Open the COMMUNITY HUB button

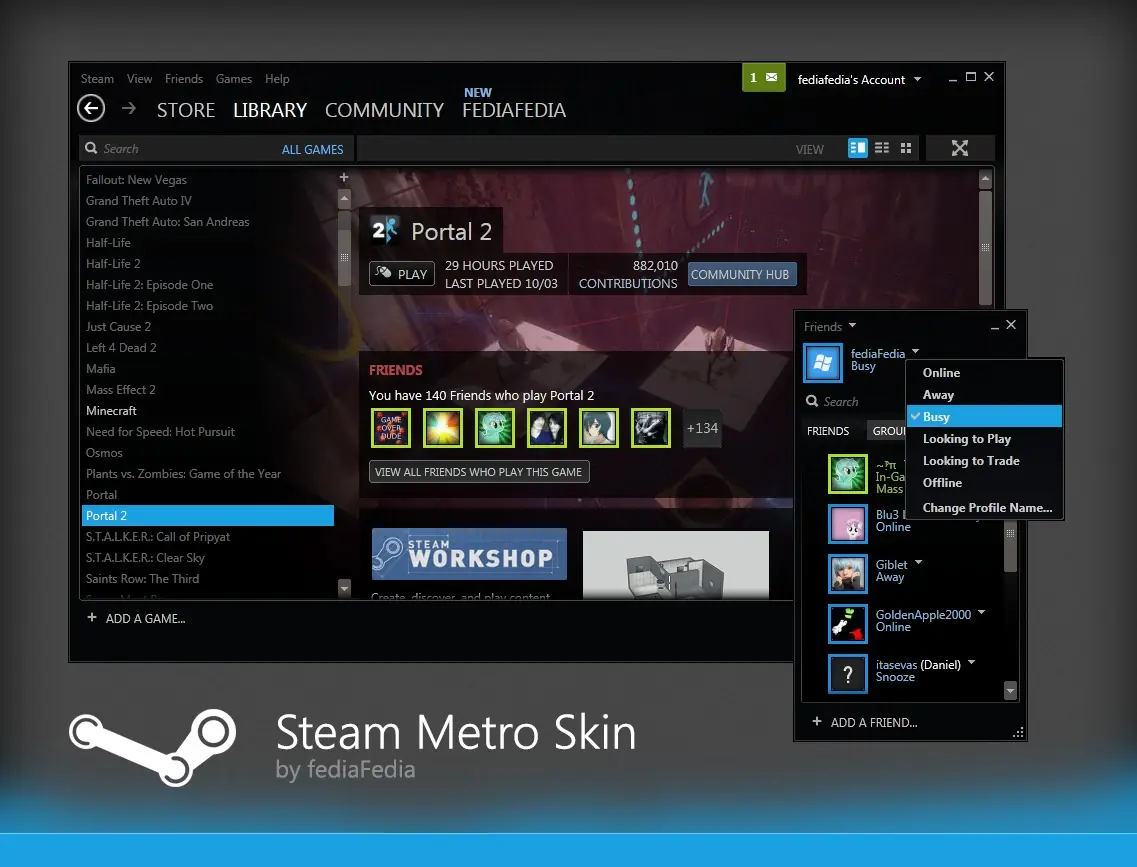pos(742,274)
